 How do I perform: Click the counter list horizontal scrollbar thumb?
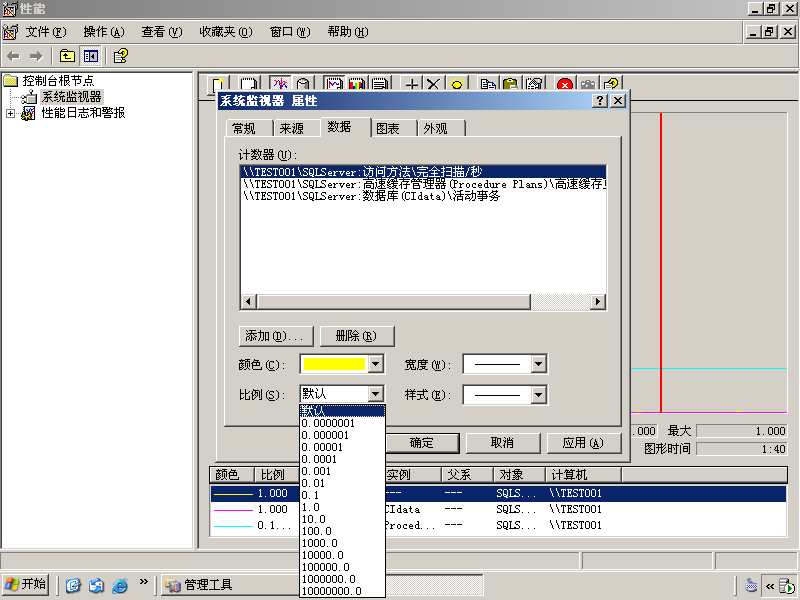click(x=393, y=302)
